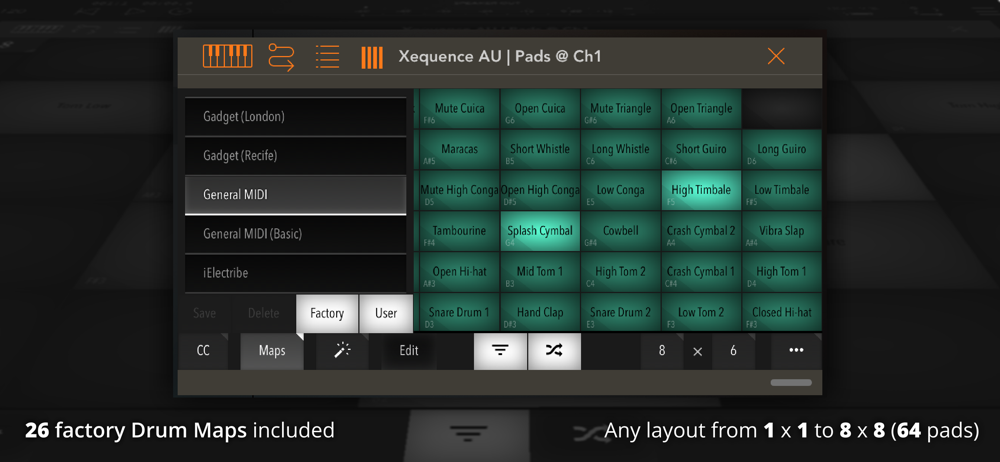Tap the Crash Cymbal 1 pad
The image size is (1000, 462).
pyautogui.click(x=701, y=272)
